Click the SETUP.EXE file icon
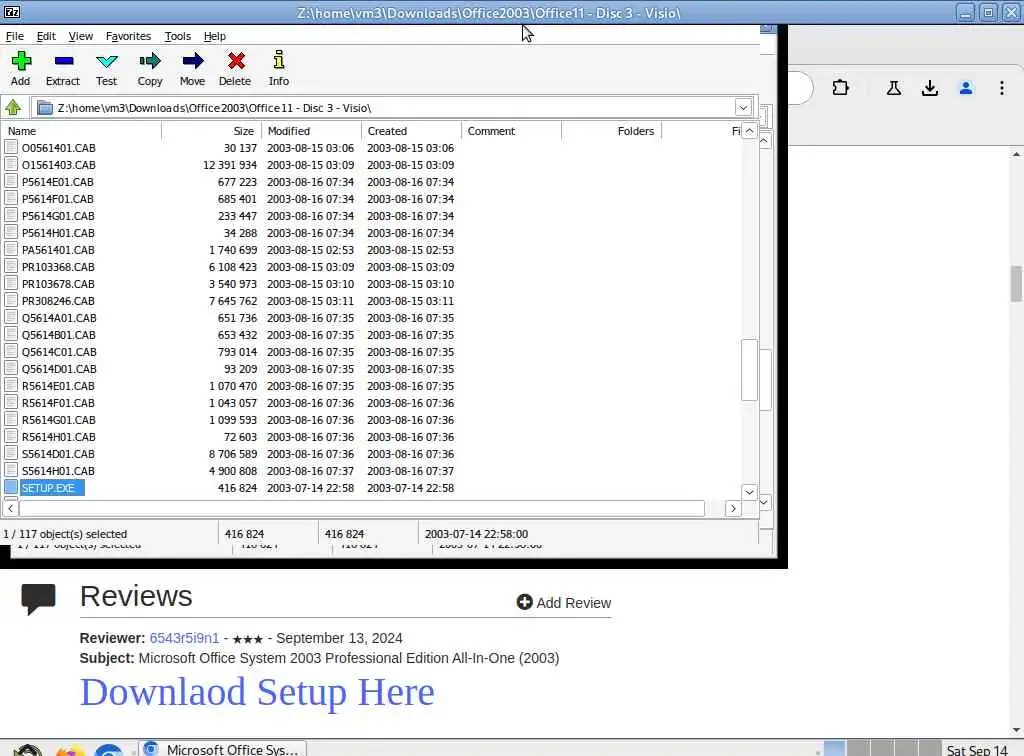This screenshot has width=1024, height=756. [x=10, y=487]
